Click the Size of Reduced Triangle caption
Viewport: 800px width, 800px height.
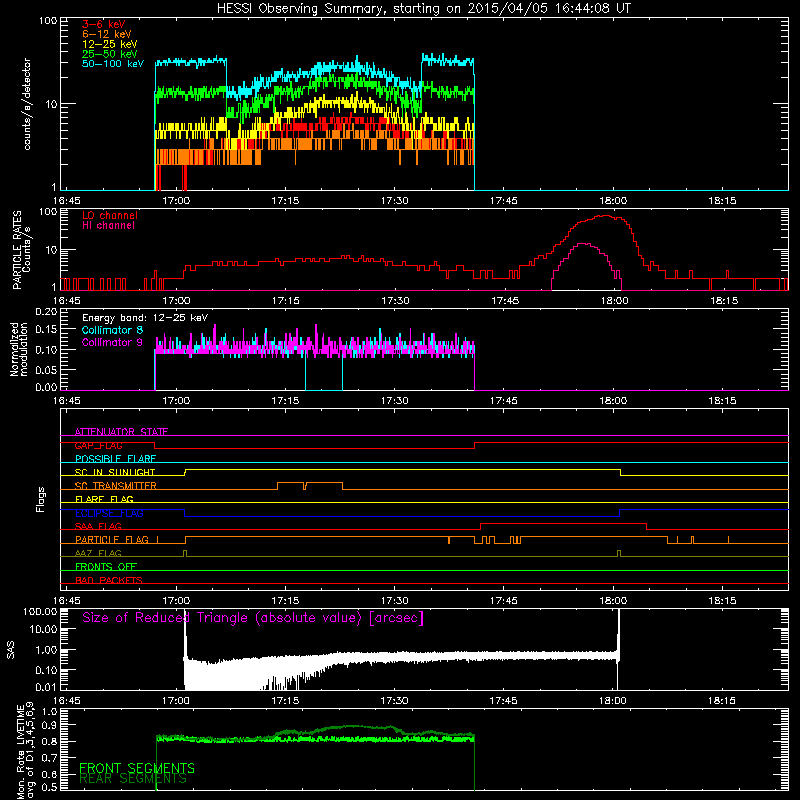click(x=253, y=618)
